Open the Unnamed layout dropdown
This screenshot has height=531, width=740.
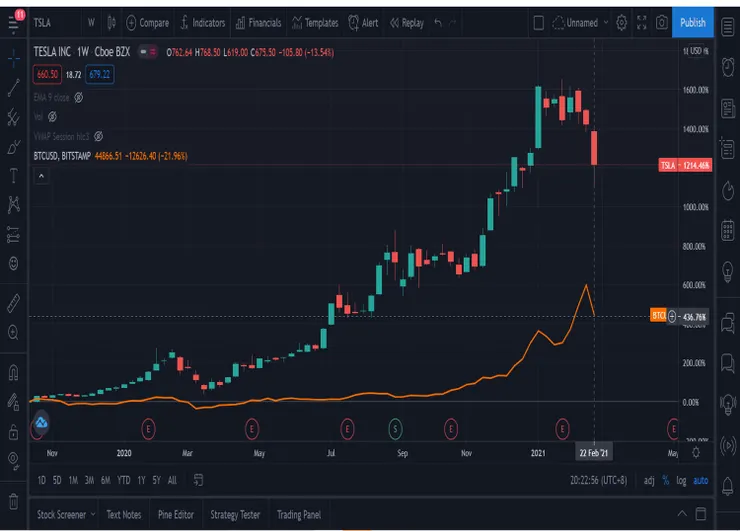pyautogui.click(x=580, y=23)
